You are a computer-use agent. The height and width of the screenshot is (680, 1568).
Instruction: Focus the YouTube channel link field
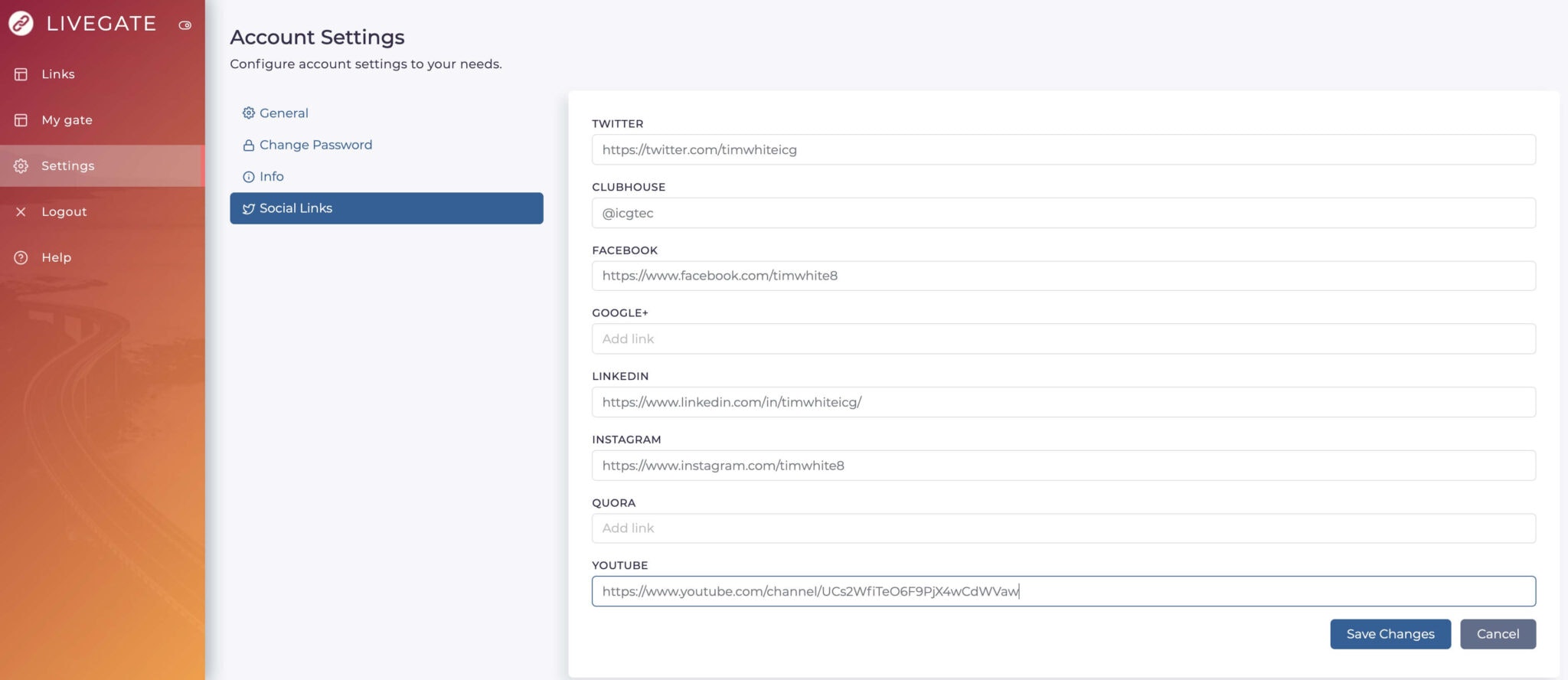click(1063, 591)
